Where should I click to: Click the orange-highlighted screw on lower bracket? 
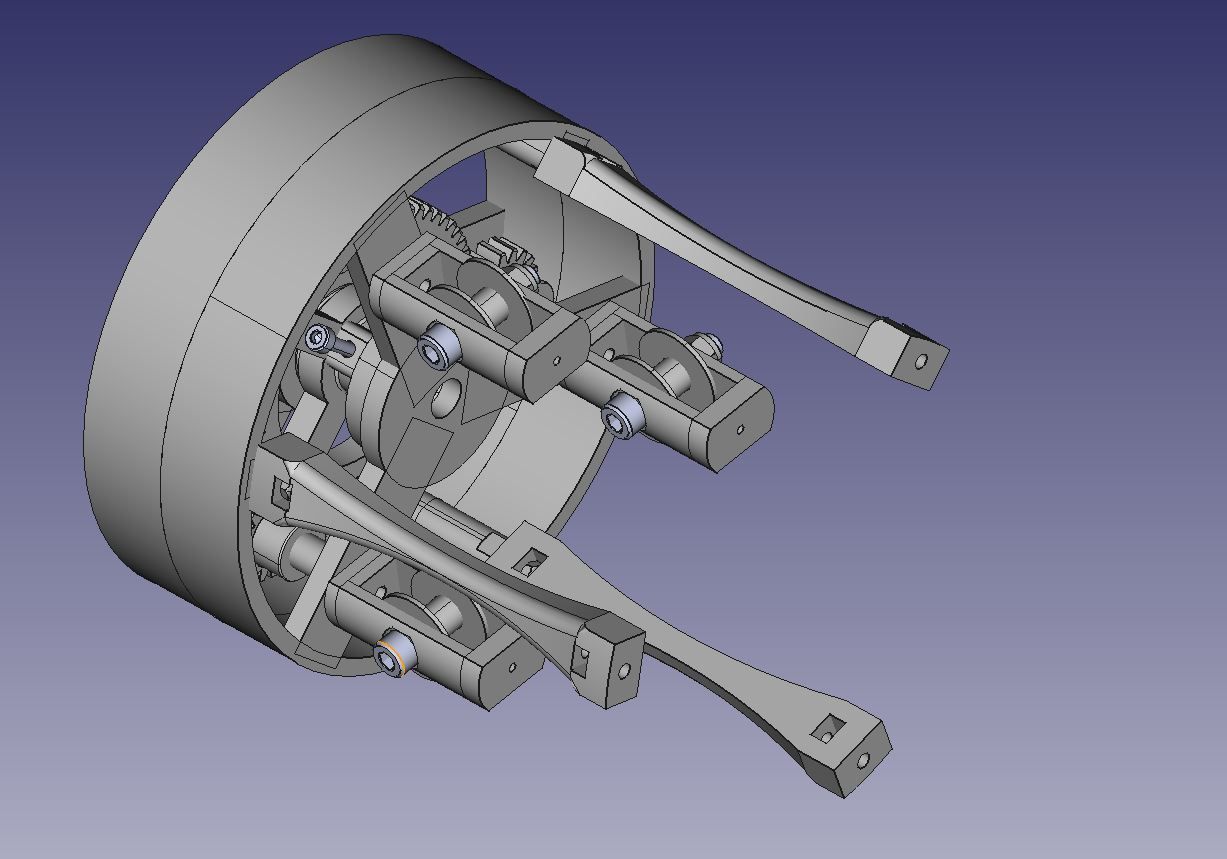[391, 657]
